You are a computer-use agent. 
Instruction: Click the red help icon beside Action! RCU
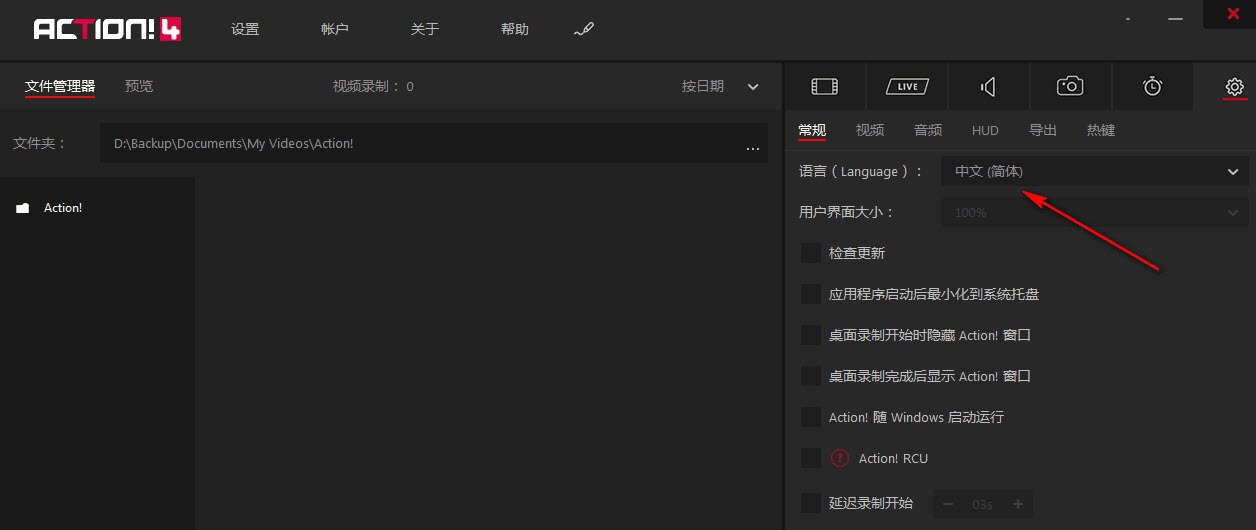coord(840,458)
